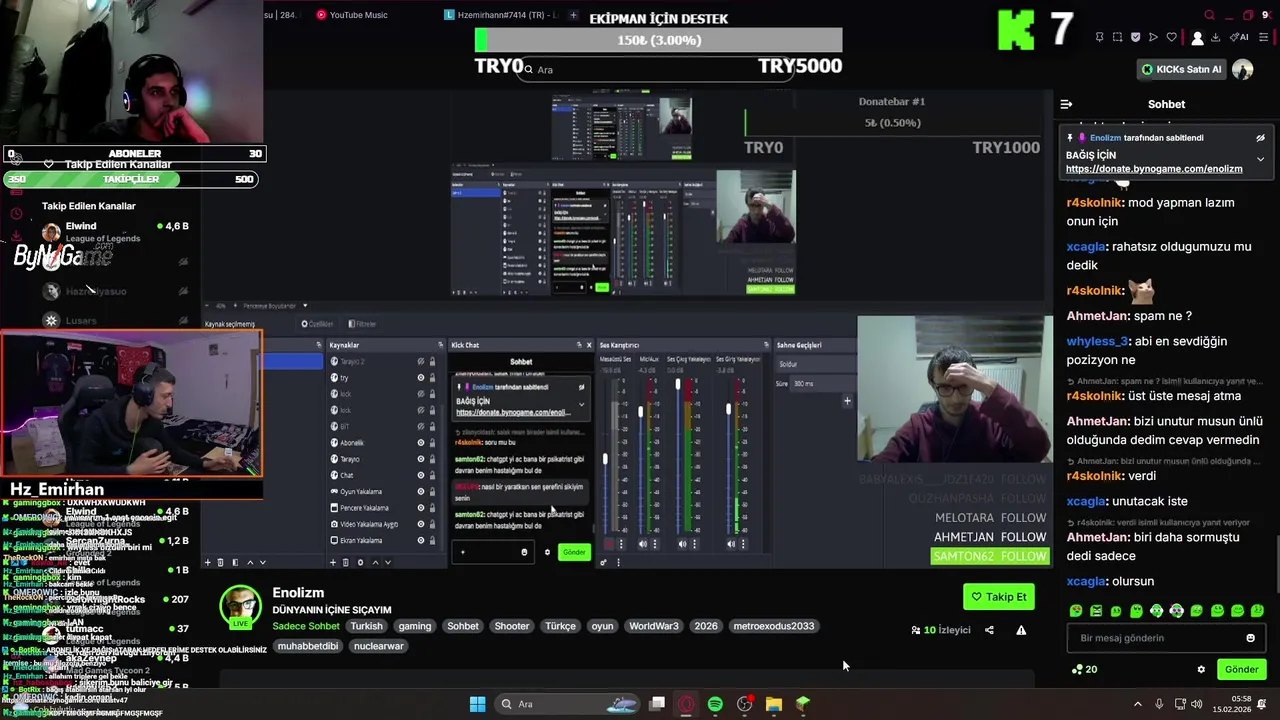Add transition with Sahne Geçişleri plus
This screenshot has width=1280, height=720.
pos(847,401)
